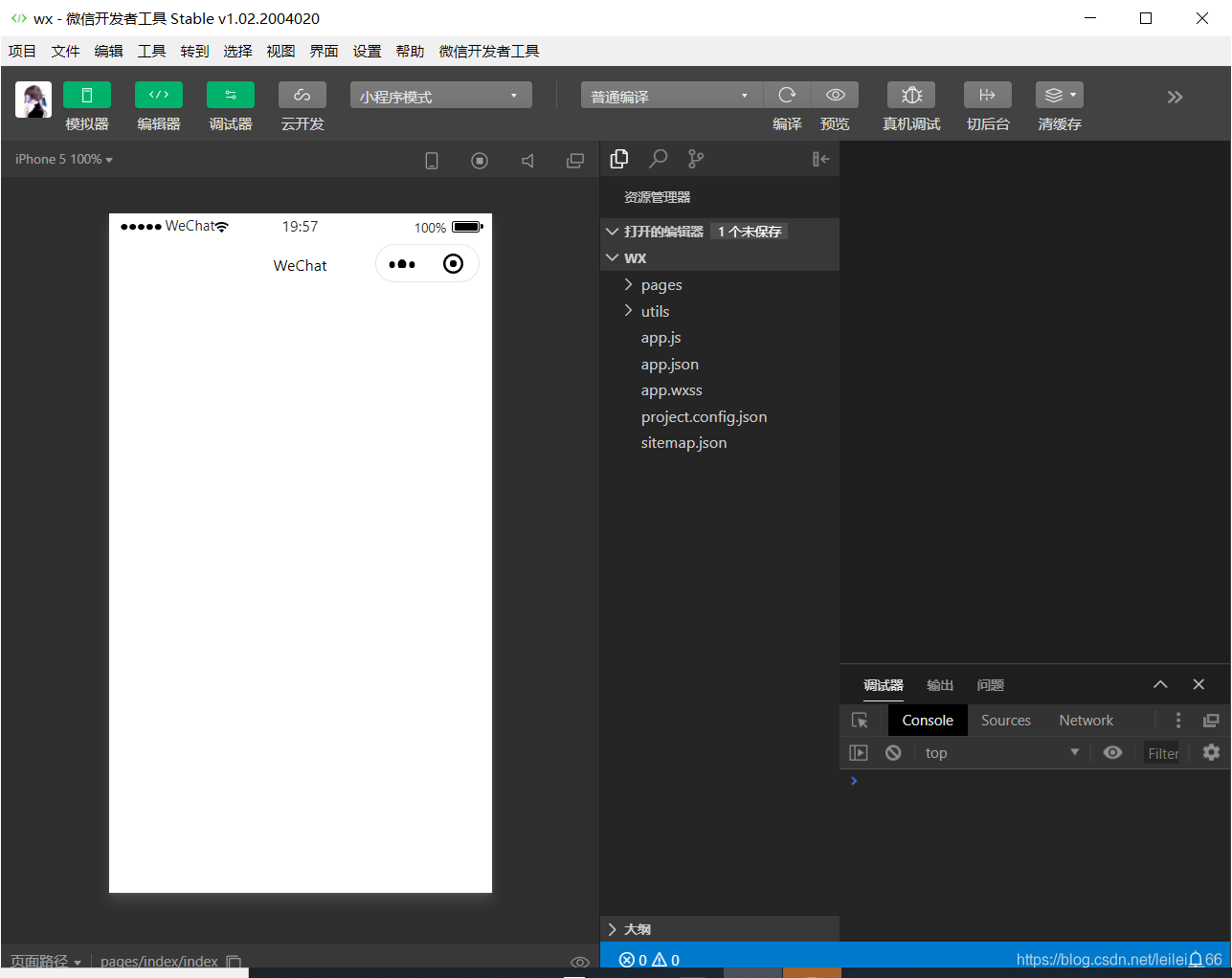Click the 预览 preview eye icon
This screenshot has height=978, width=1232.
tap(835, 95)
